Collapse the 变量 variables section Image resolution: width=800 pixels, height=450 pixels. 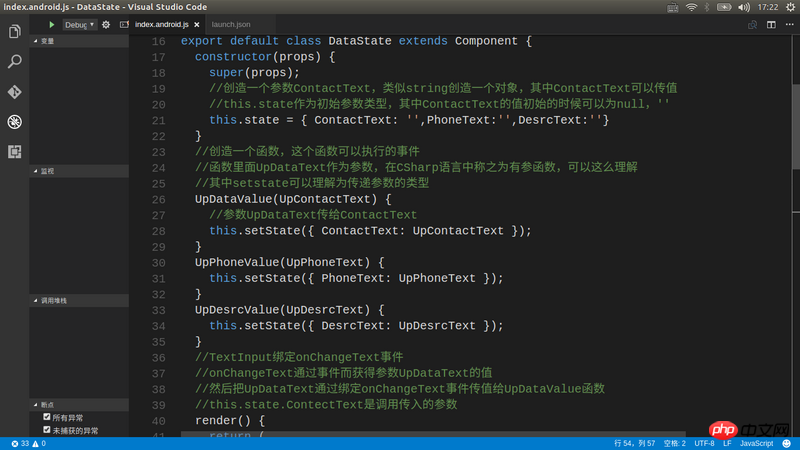click(79, 41)
